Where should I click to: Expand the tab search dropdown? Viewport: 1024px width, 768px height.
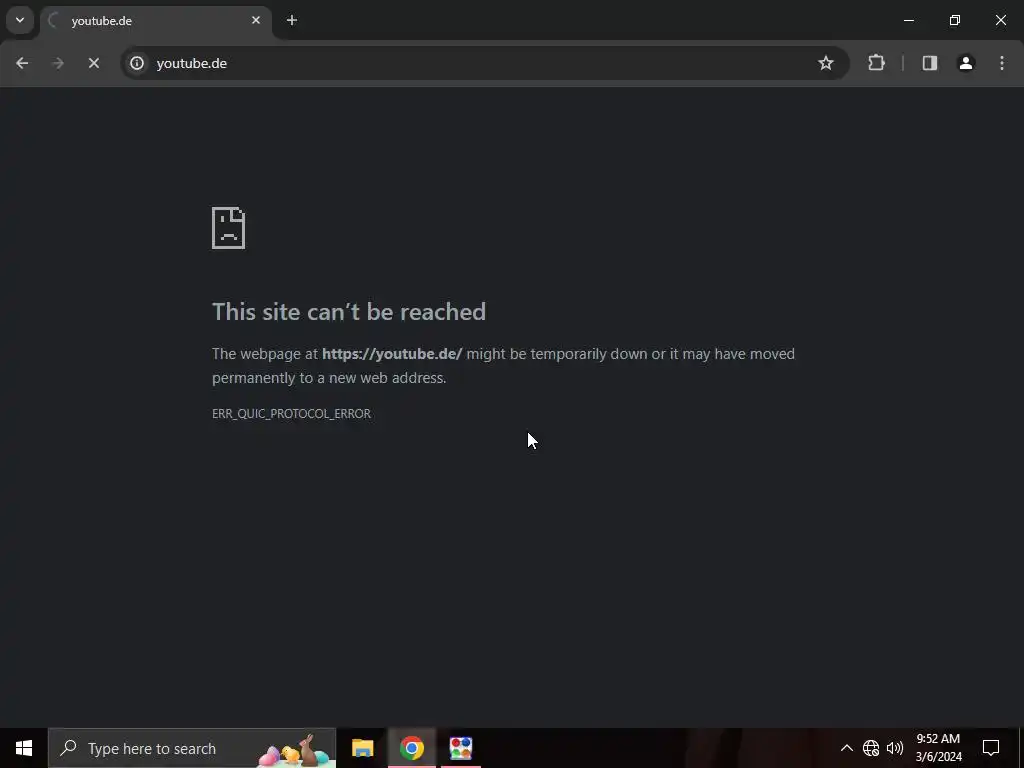click(x=20, y=20)
